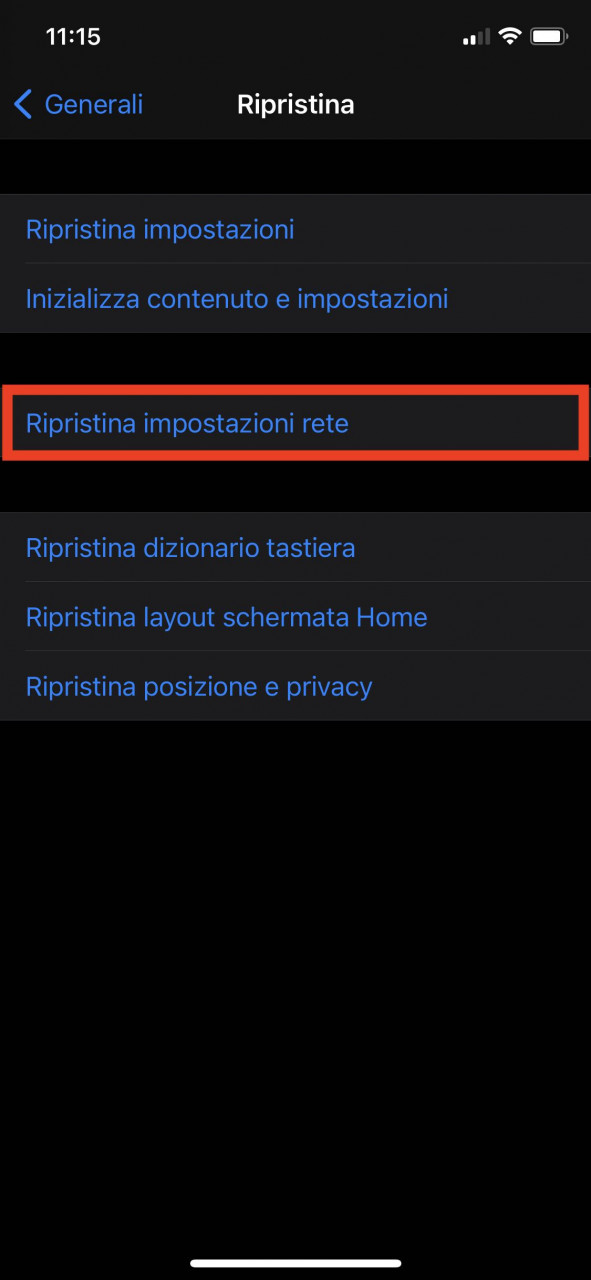Open Ripristina posizione e privacy
The width and height of the screenshot is (591, 1280).
[295, 686]
